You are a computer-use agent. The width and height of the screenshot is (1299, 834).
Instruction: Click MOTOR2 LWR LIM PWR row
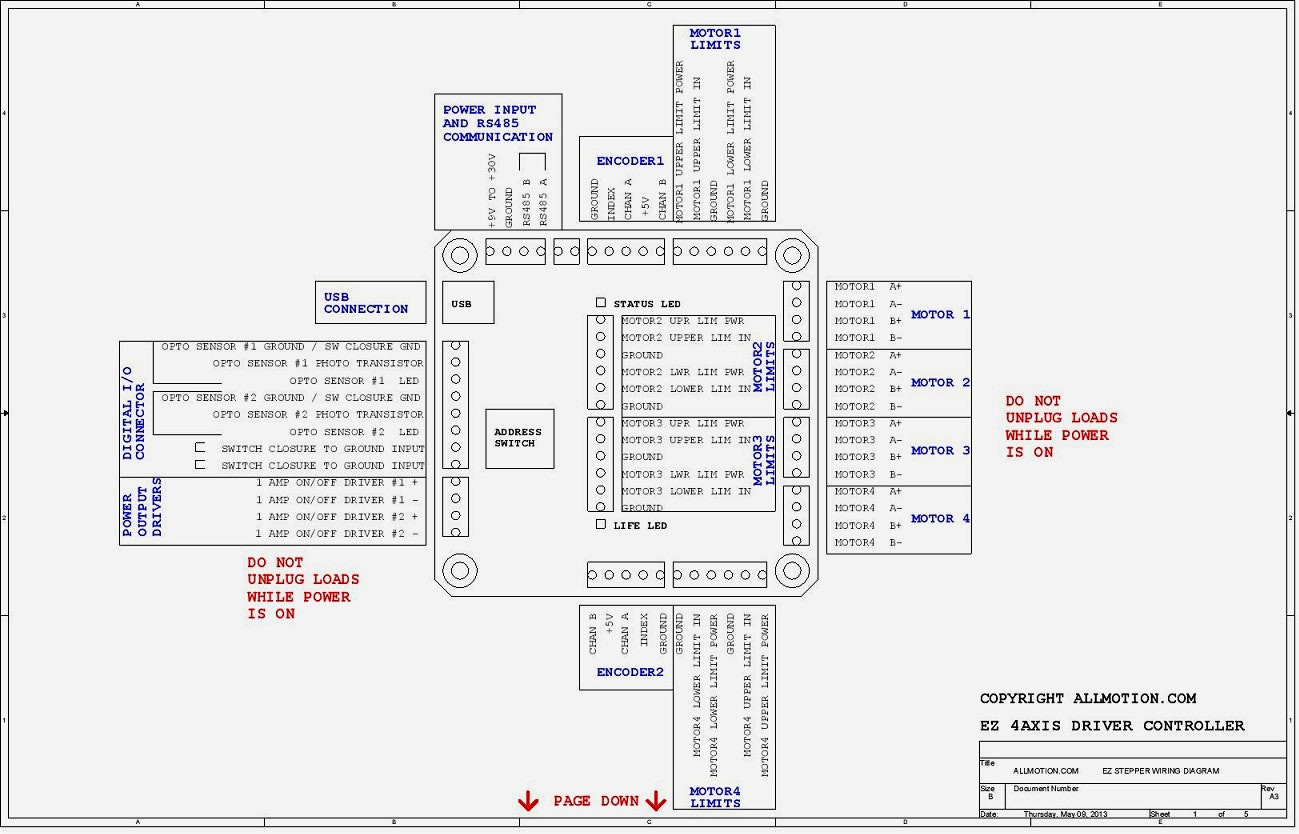[685, 372]
